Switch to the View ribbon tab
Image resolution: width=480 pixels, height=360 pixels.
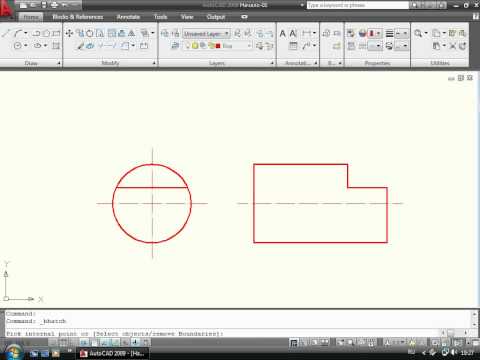click(187, 17)
